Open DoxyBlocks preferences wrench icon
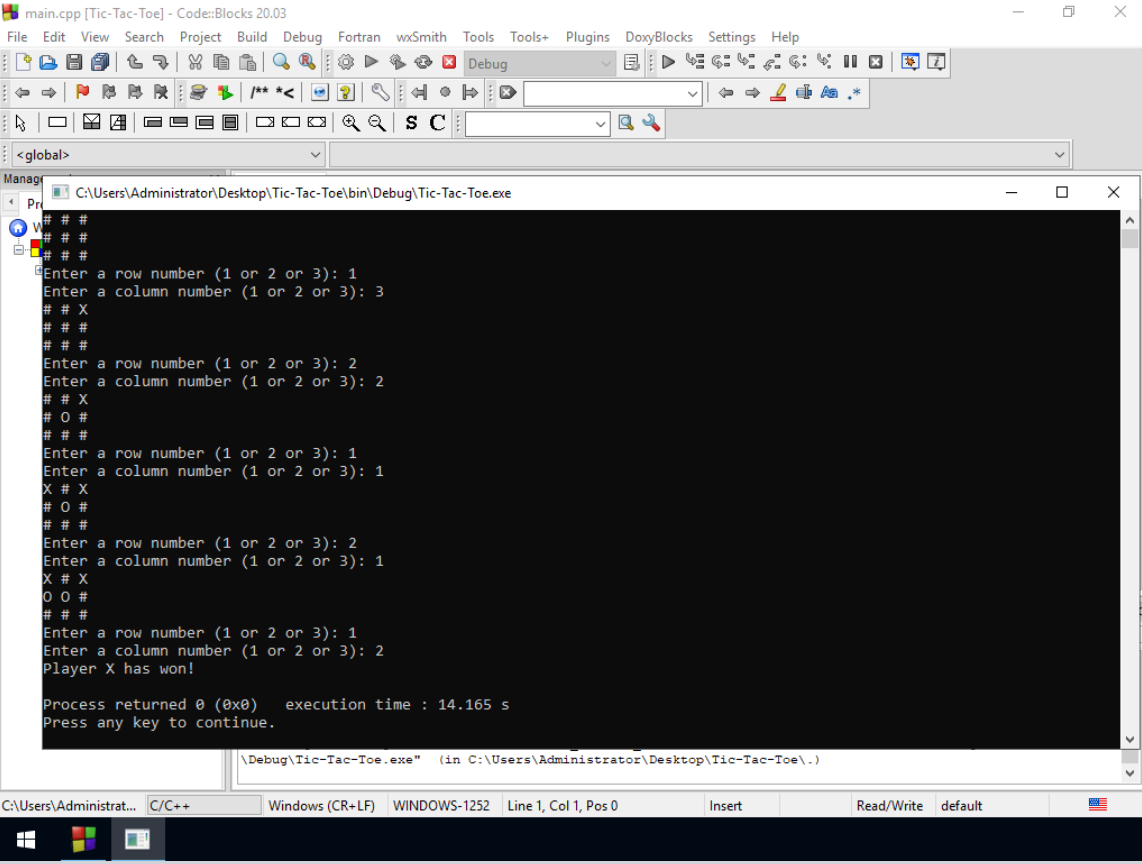Screen dimensions: 1142x864 [x=379, y=93]
